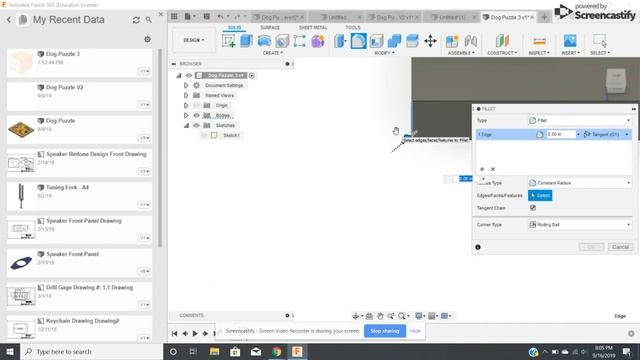This screenshot has width=640, height=360.
Task: Click Cancel in the Fillet dialog
Action: pos(620,247)
